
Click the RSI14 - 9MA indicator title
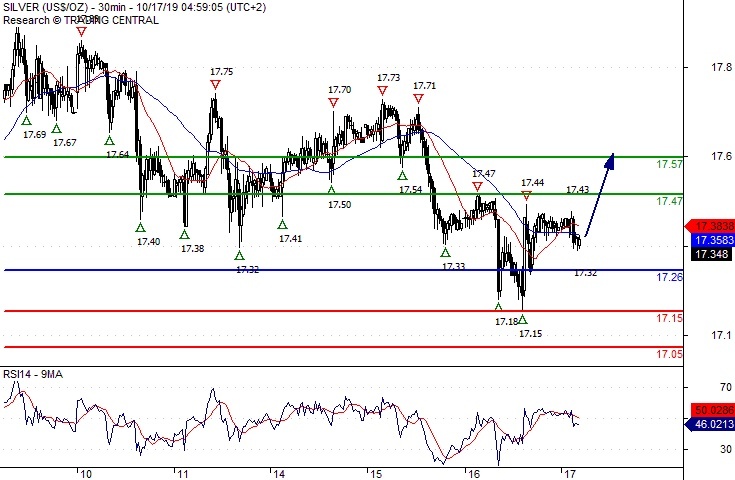tap(33, 374)
